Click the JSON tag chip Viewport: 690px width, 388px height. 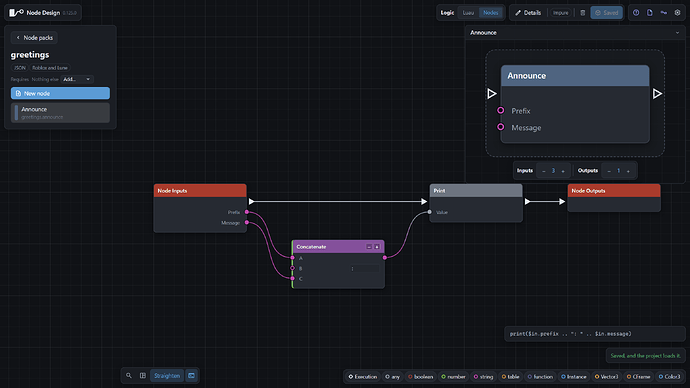click(x=19, y=68)
